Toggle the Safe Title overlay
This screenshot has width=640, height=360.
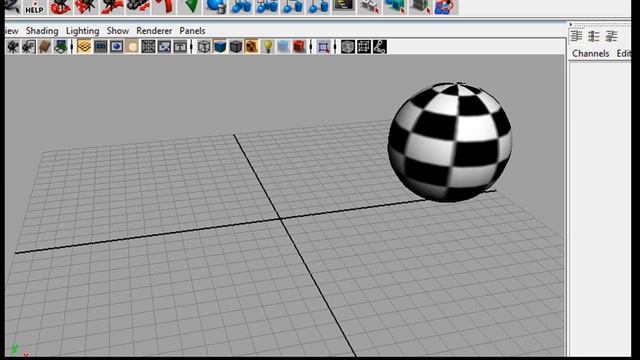[180, 47]
